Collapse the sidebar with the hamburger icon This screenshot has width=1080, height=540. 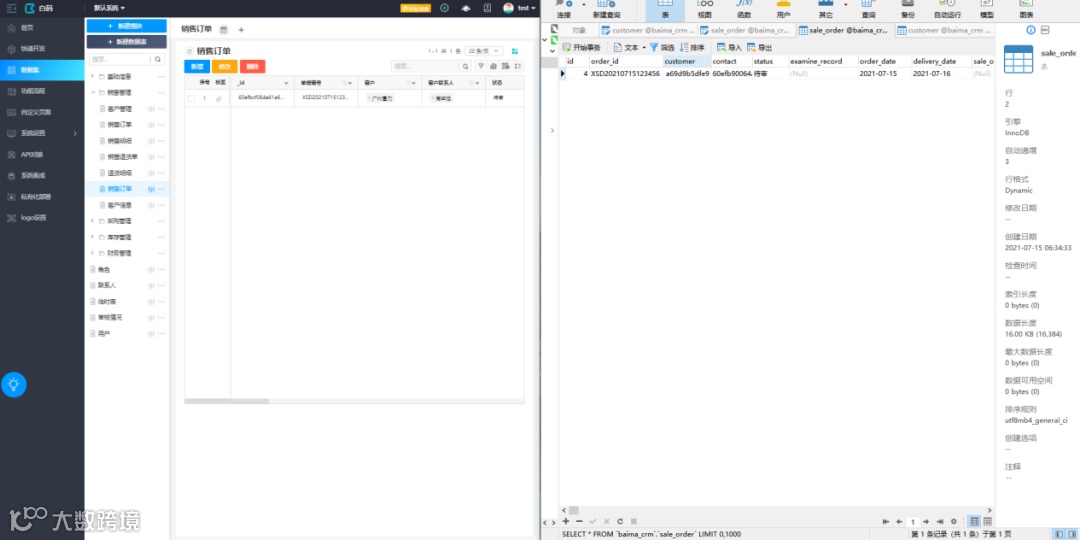(11, 8)
